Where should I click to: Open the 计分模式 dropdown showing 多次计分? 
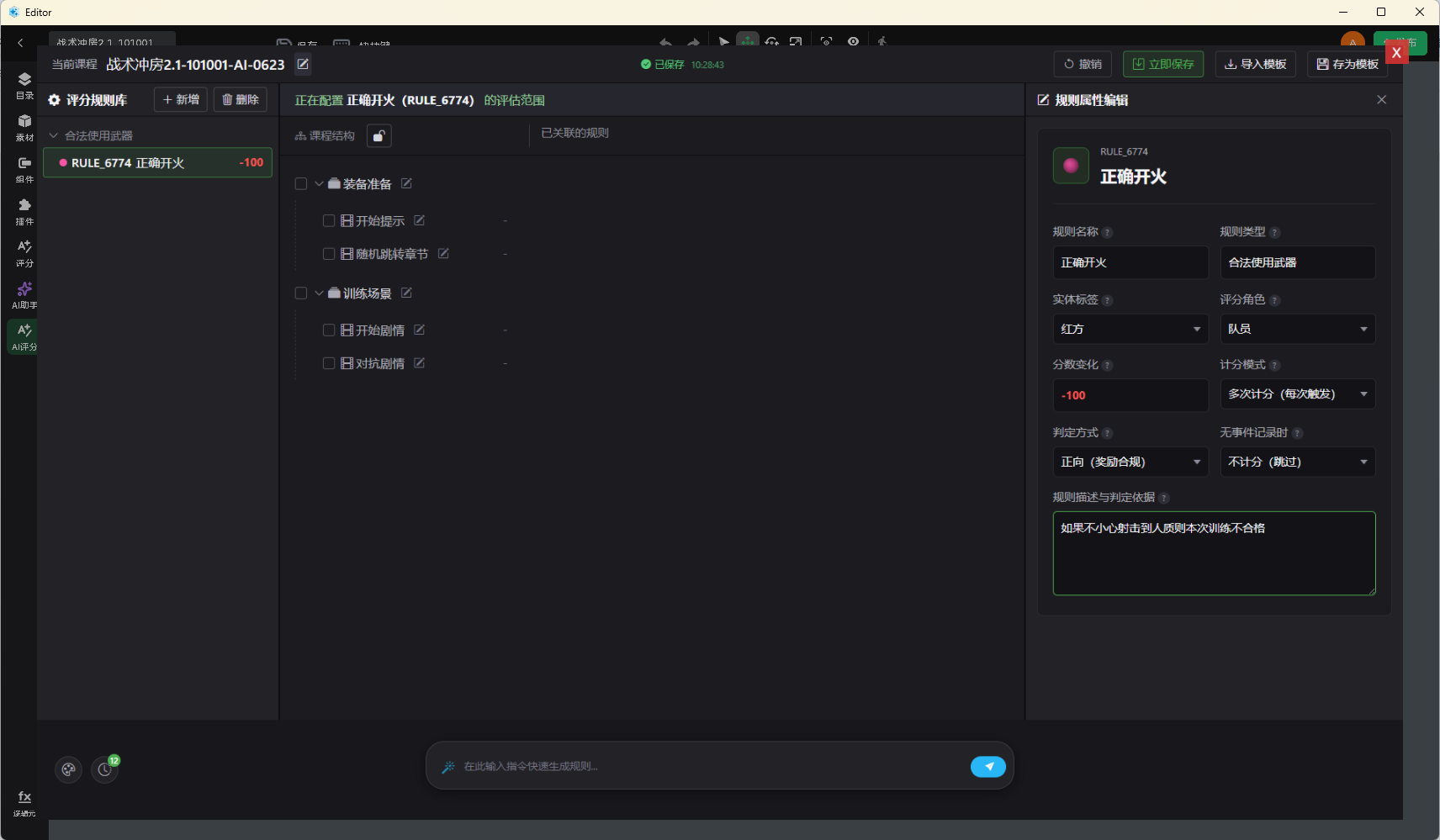1298,394
